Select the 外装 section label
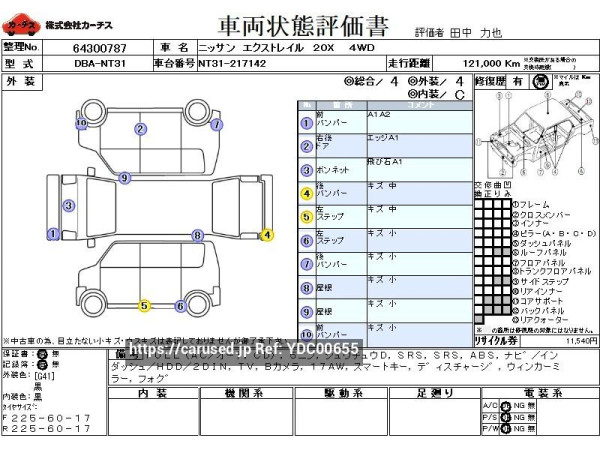 click(22, 80)
